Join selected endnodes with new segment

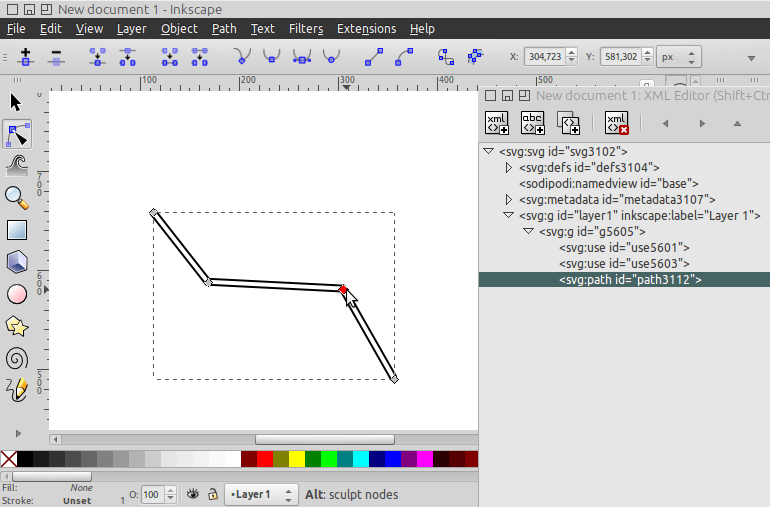[x=170, y=56]
